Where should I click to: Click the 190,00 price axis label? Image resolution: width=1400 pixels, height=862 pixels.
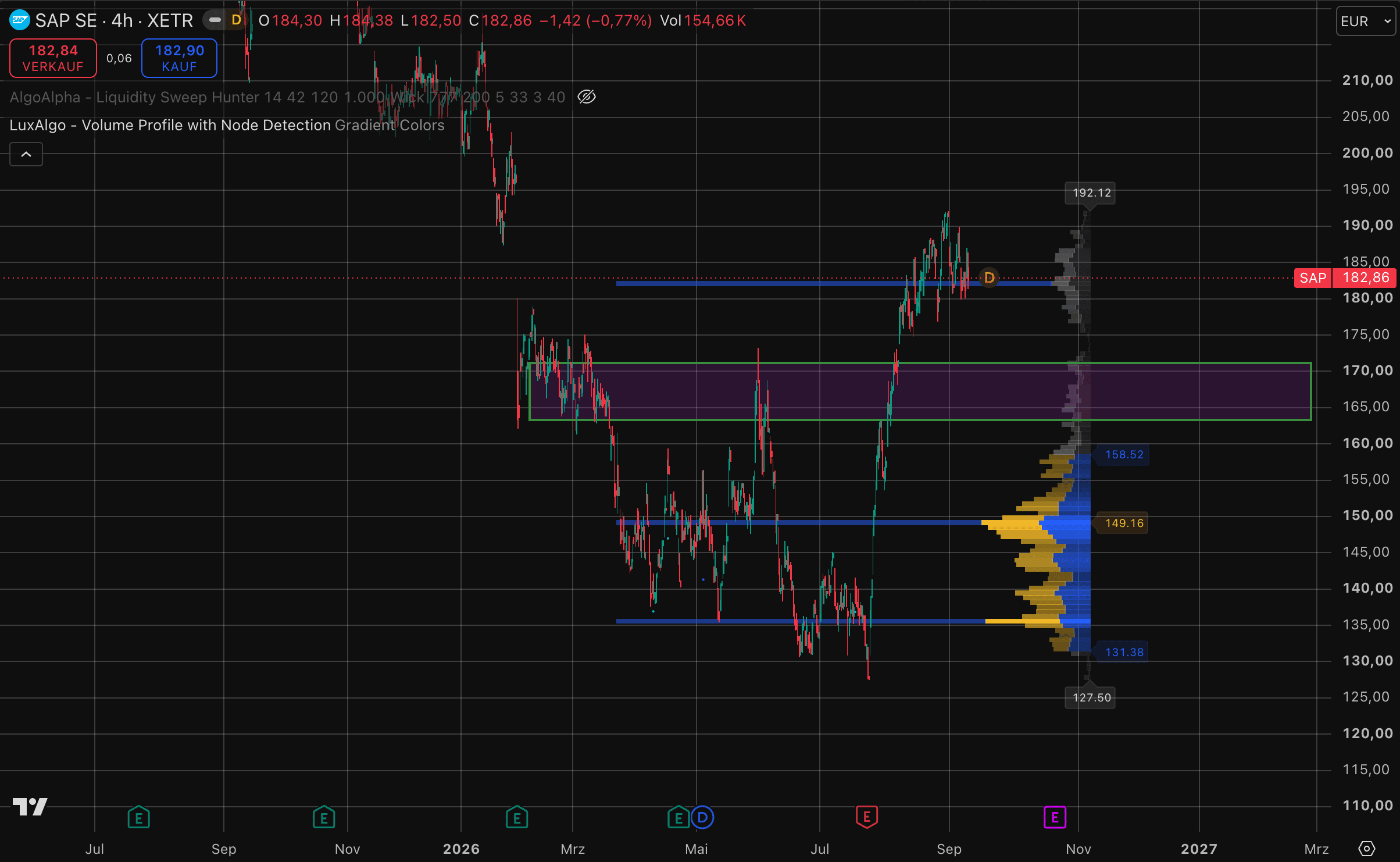(1367, 225)
